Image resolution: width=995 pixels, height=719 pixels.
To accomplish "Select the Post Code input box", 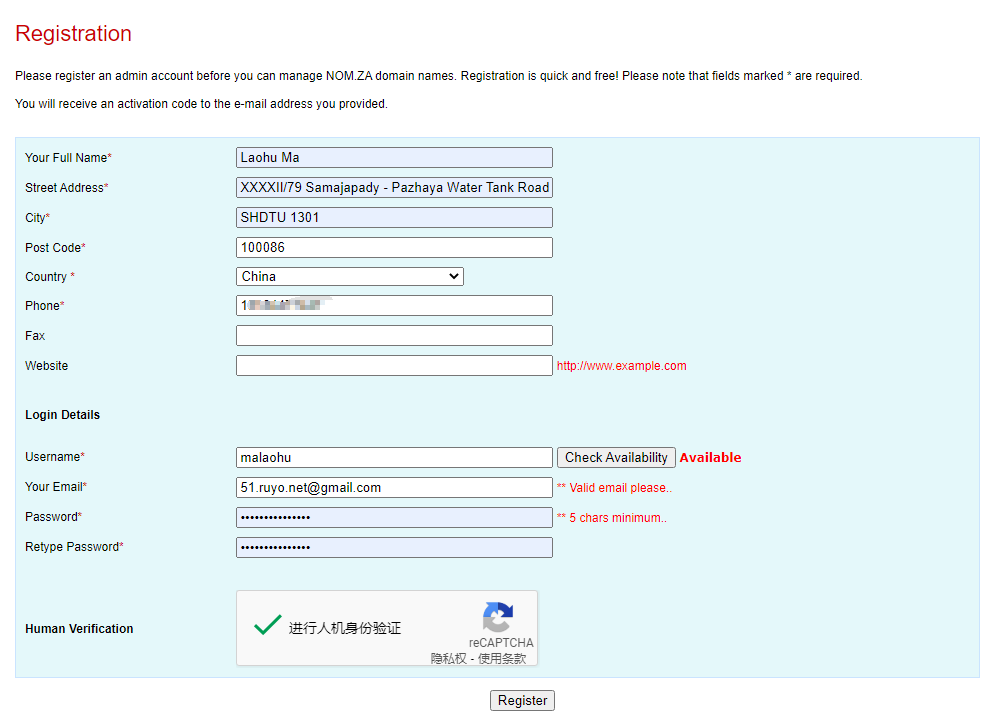I will coord(394,248).
